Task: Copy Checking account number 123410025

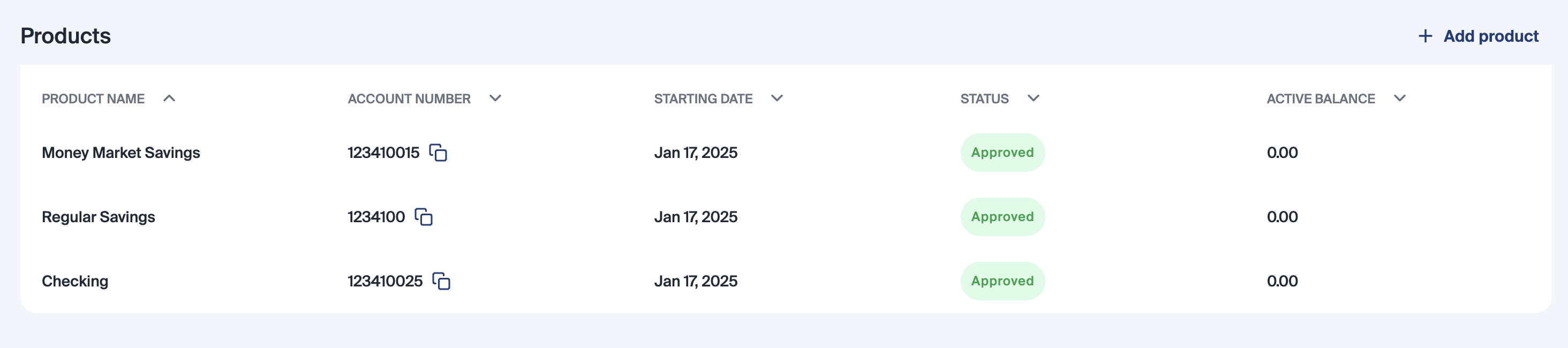Action: pos(441,281)
